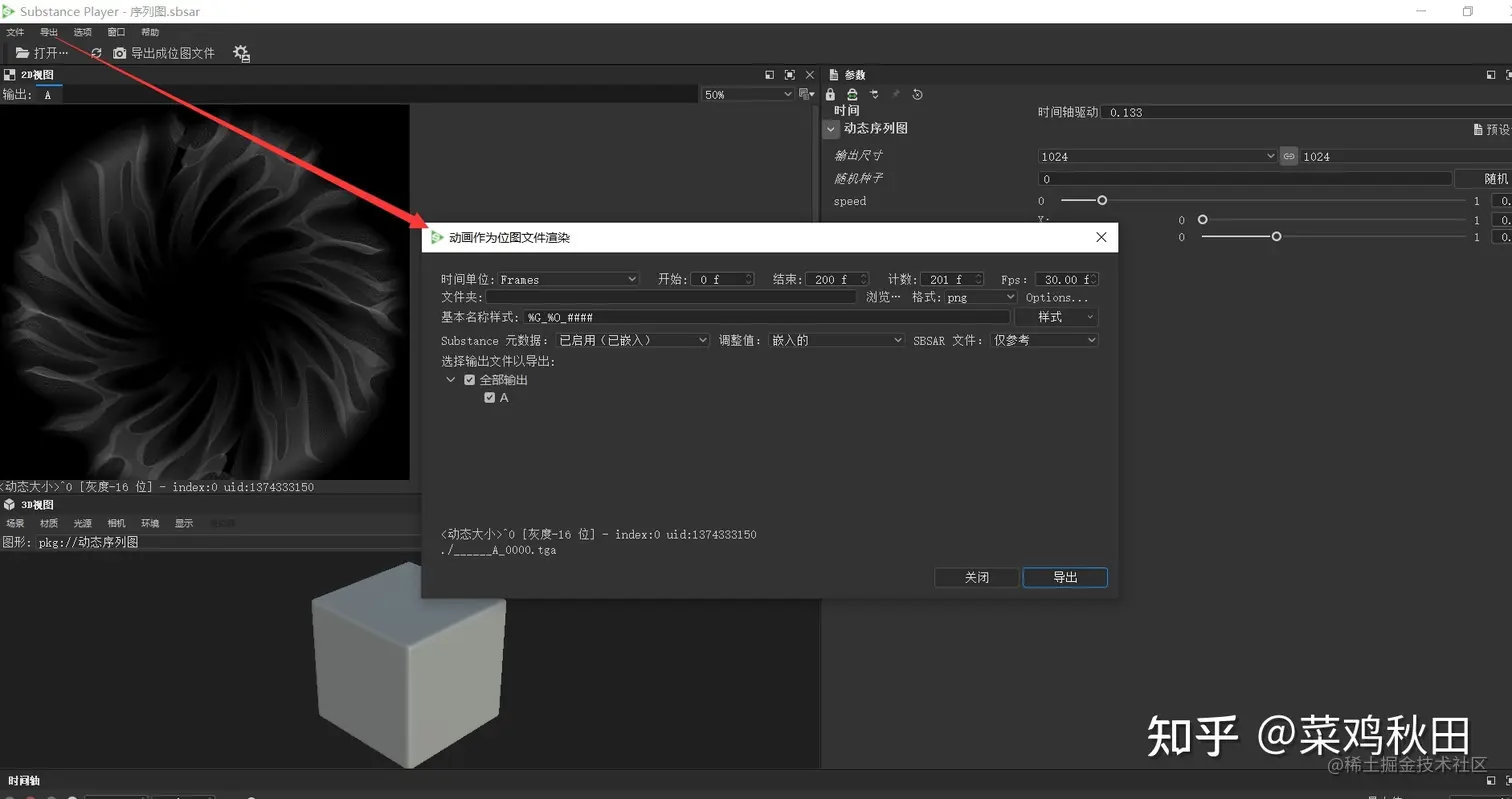Open the gear settings icon in the toolbar
The image size is (1512, 799).
click(241, 53)
